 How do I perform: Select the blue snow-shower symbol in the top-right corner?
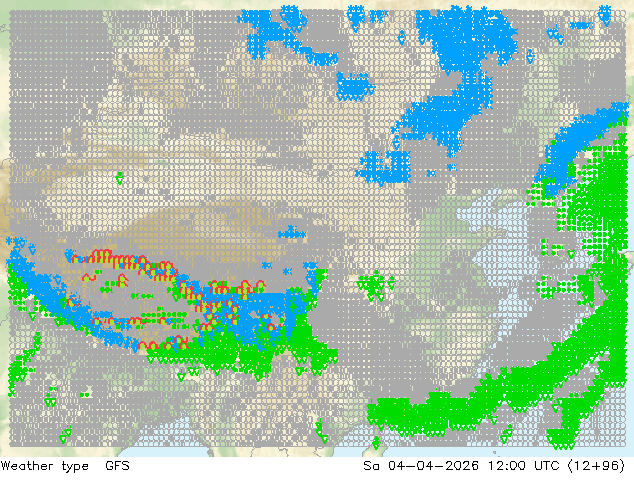(x=604, y=15)
